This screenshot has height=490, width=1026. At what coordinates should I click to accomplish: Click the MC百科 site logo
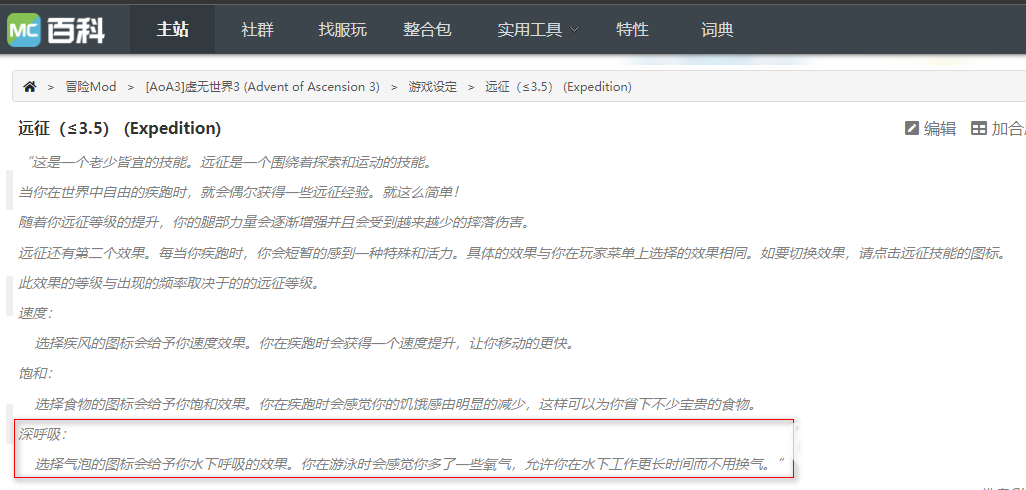[x=57, y=29]
